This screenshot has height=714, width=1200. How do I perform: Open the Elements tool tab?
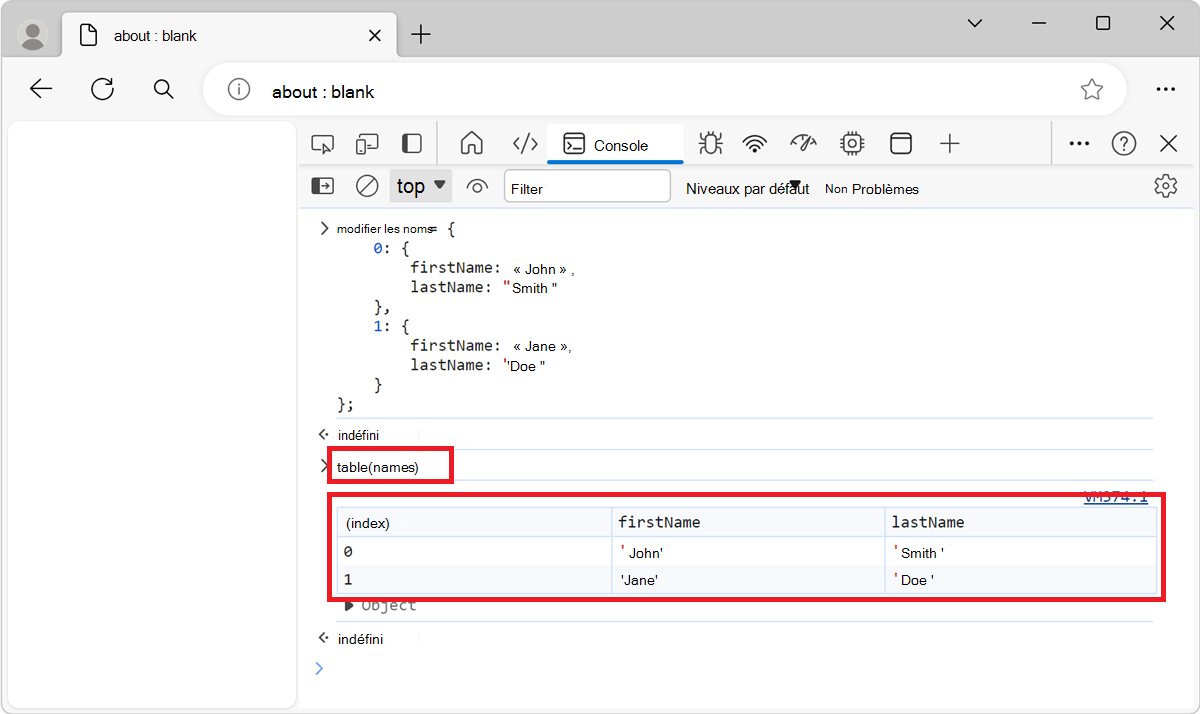pos(525,144)
